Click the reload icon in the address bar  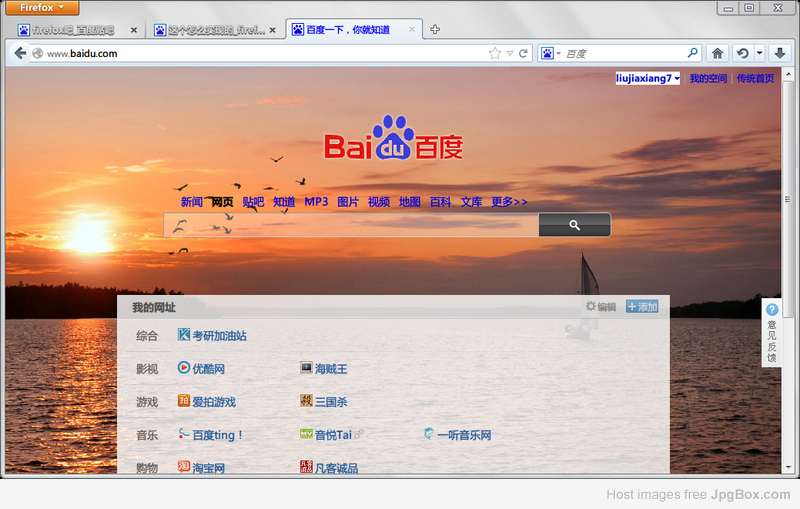[524, 53]
